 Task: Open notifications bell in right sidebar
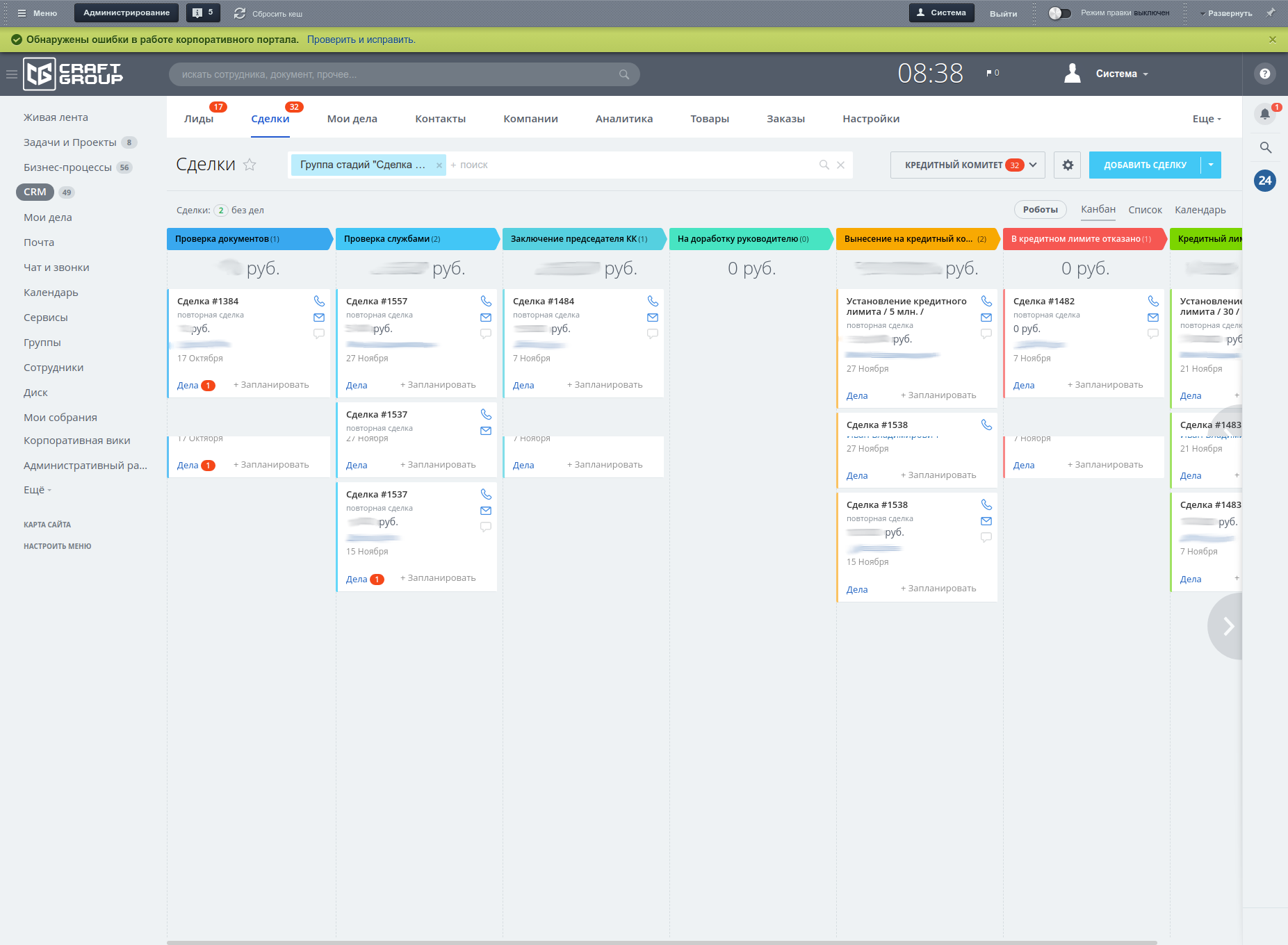1265,114
